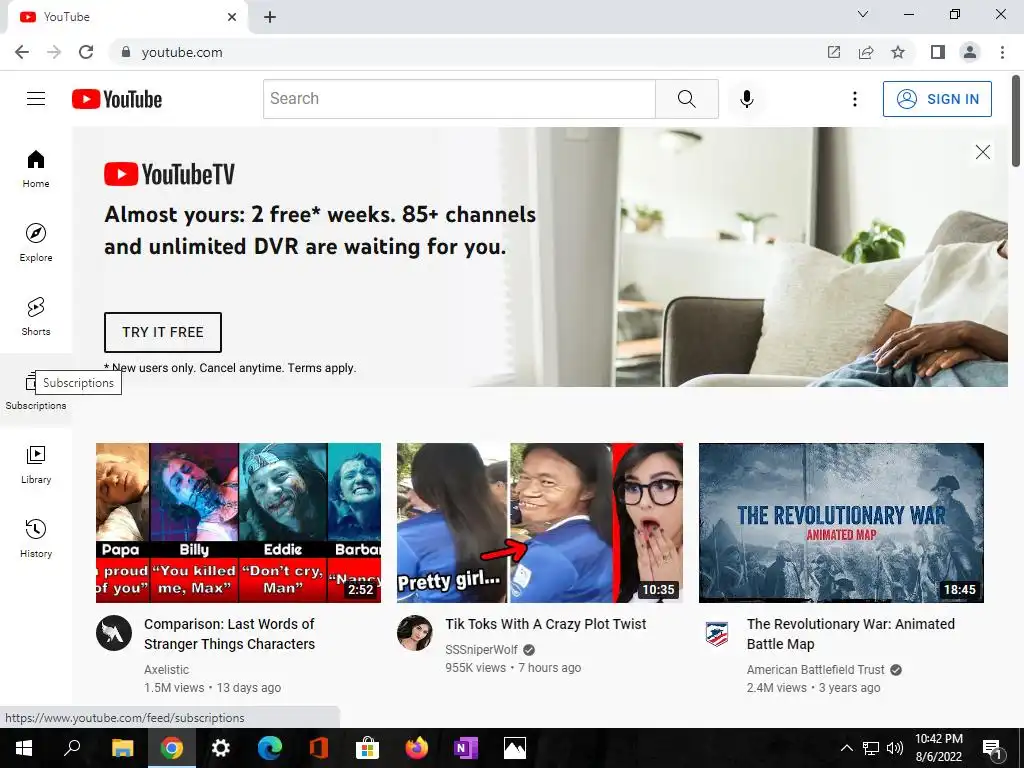Click title Comparison: Last Words of Stranger Things
Screen dimensions: 1024x768
(x=229, y=633)
